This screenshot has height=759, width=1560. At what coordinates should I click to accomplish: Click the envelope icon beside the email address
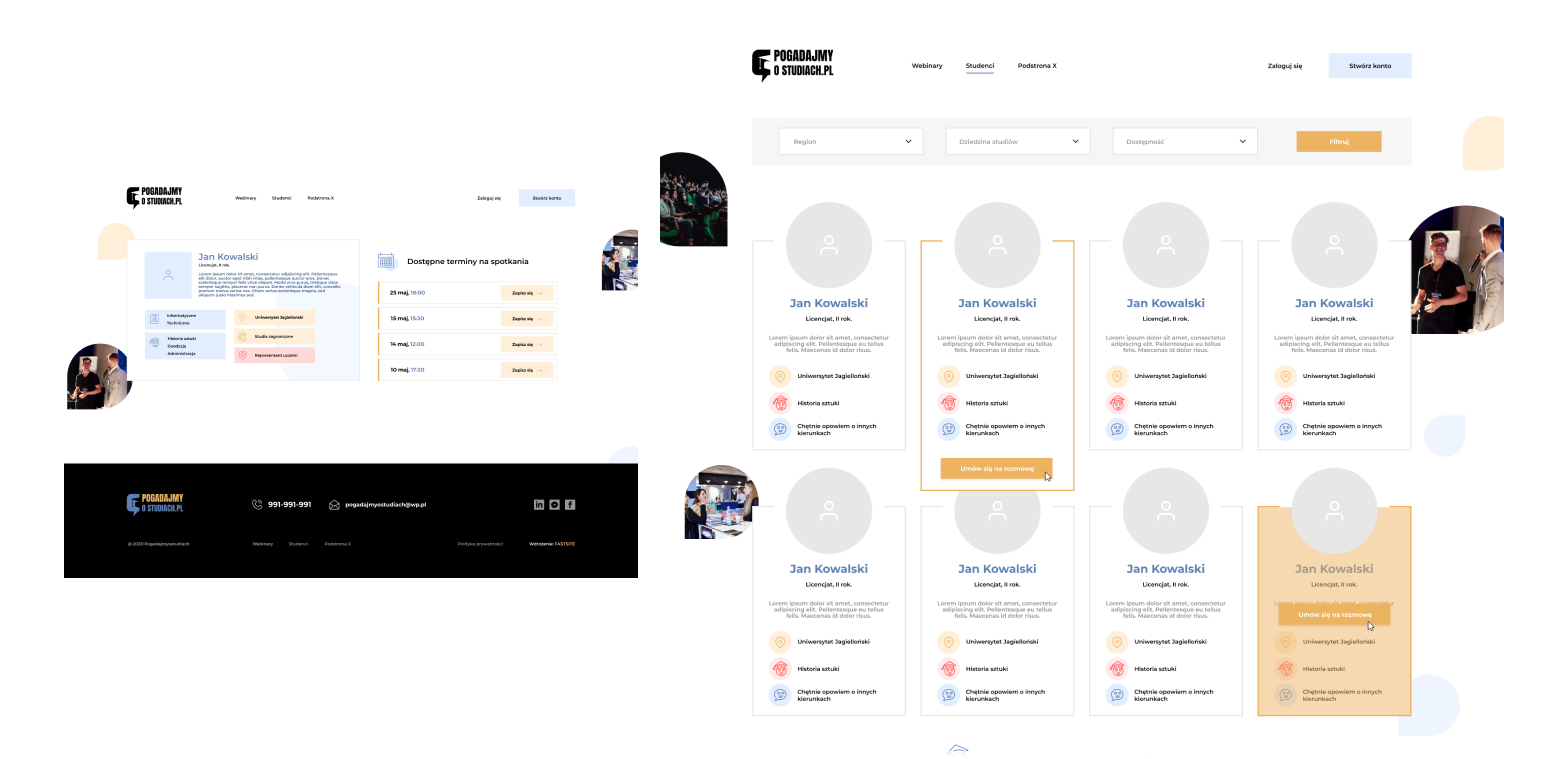(x=334, y=505)
